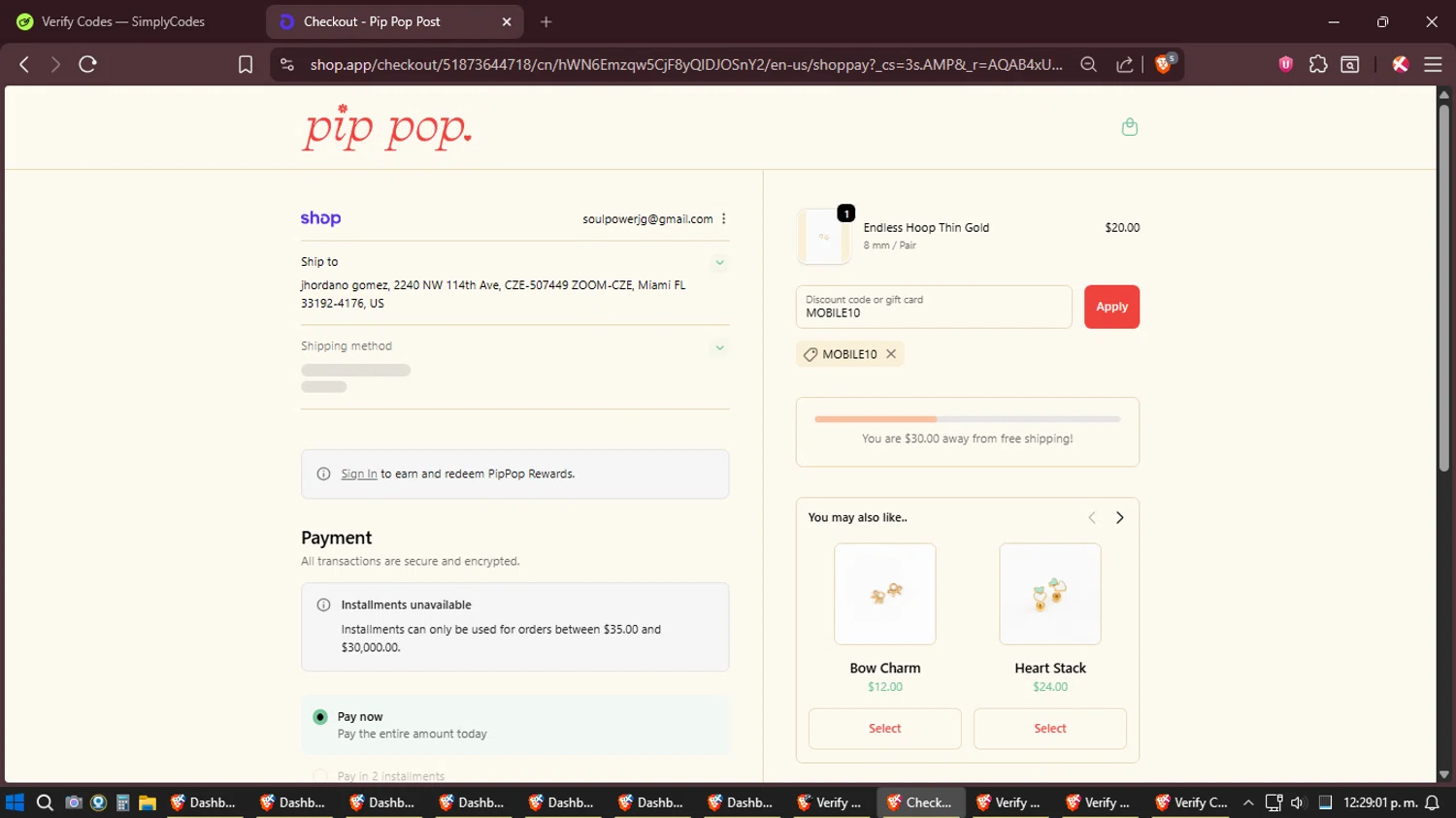
Task: Select the Pay in 2 installments option
Action: coord(320,776)
